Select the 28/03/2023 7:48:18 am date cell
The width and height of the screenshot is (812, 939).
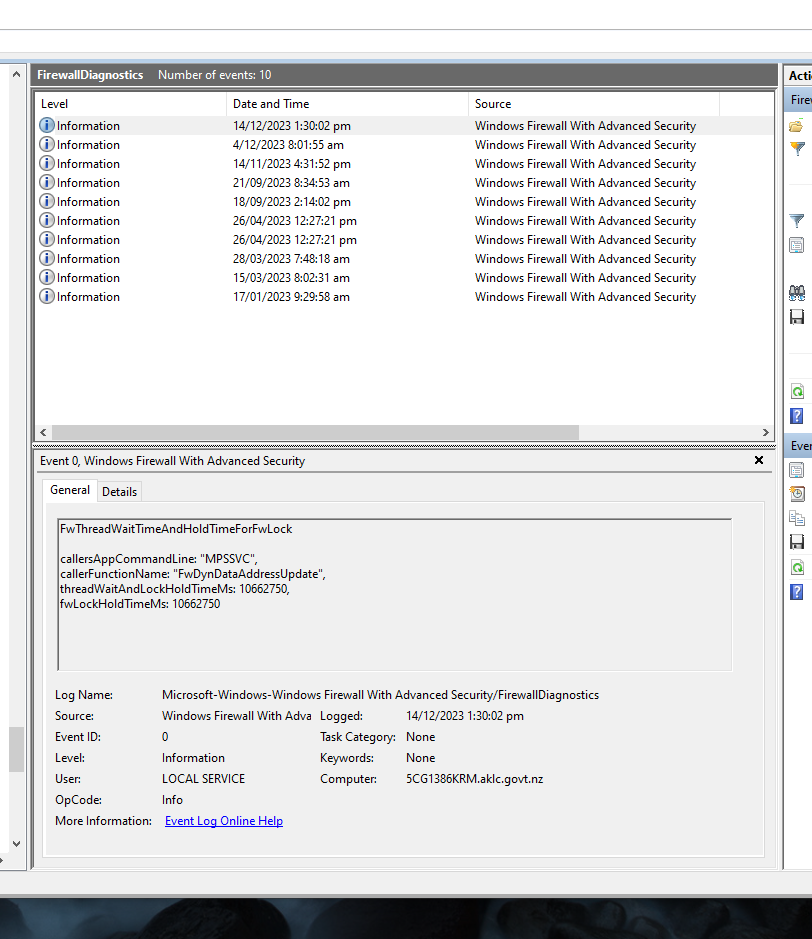point(291,259)
